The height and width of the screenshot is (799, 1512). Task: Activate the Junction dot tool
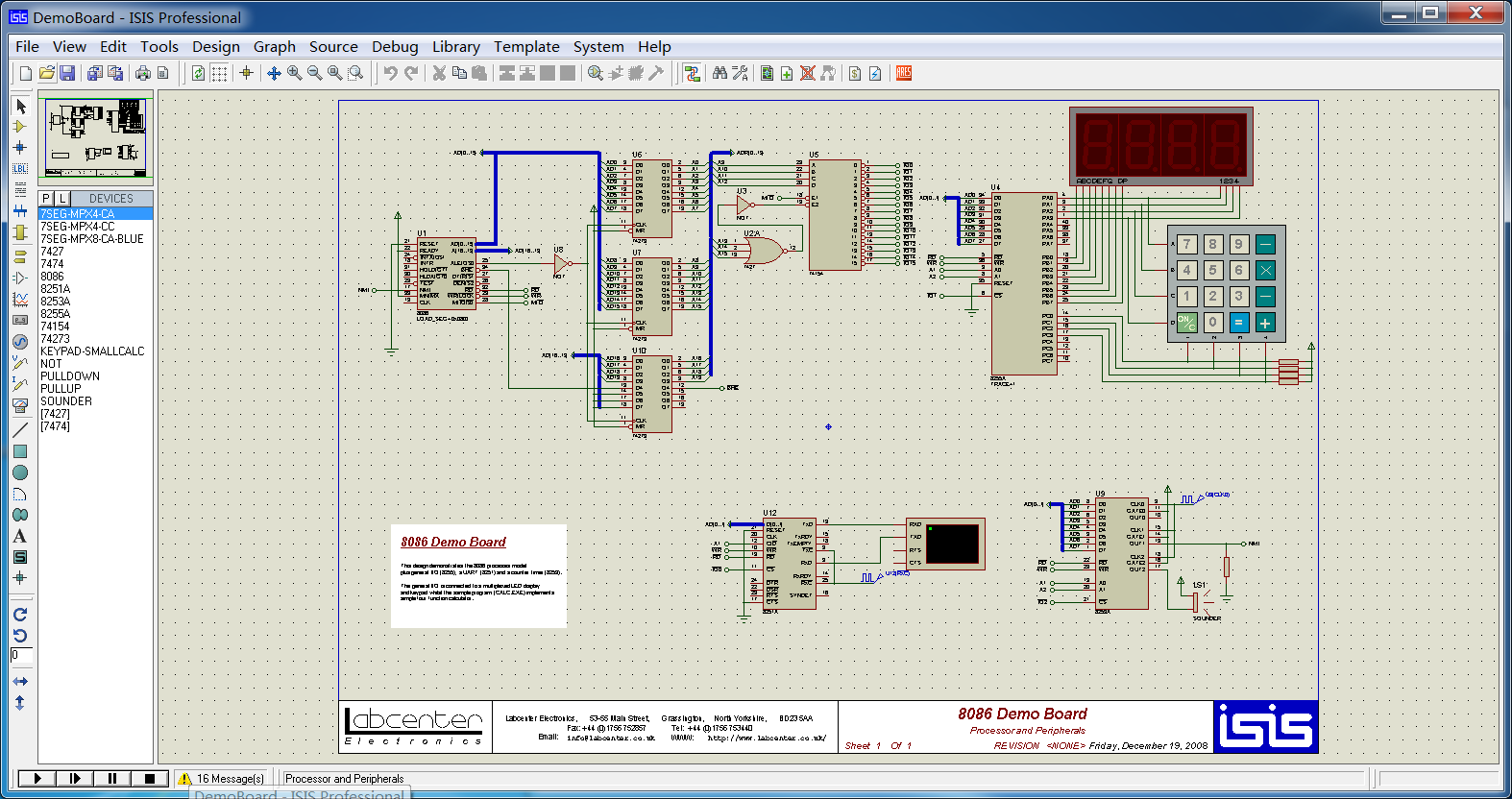[x=19, y=148]
